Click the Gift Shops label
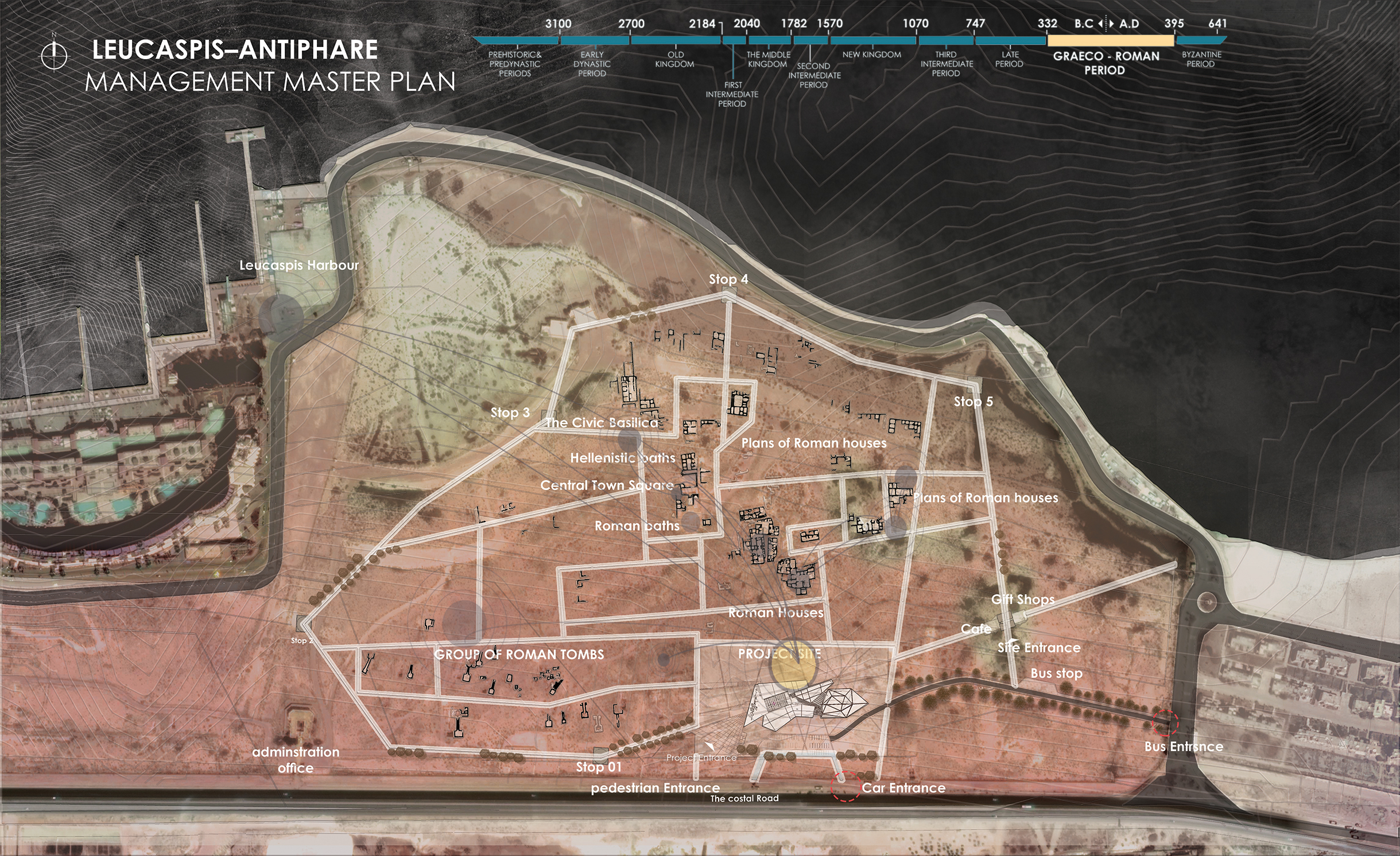Viewport: 1400px width, 856px height. [1023, 600]
